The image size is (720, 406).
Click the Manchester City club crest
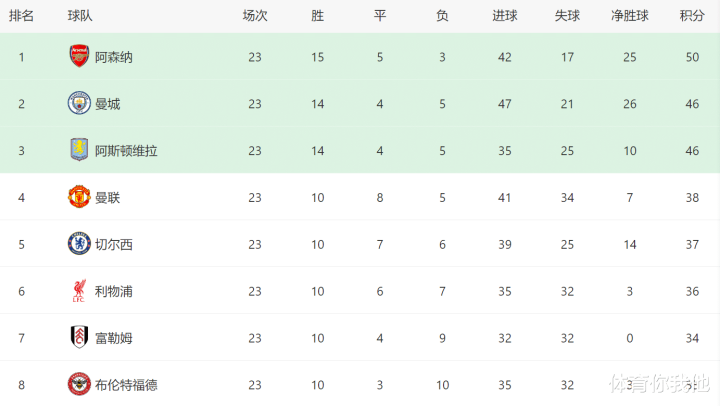(79, 104)
